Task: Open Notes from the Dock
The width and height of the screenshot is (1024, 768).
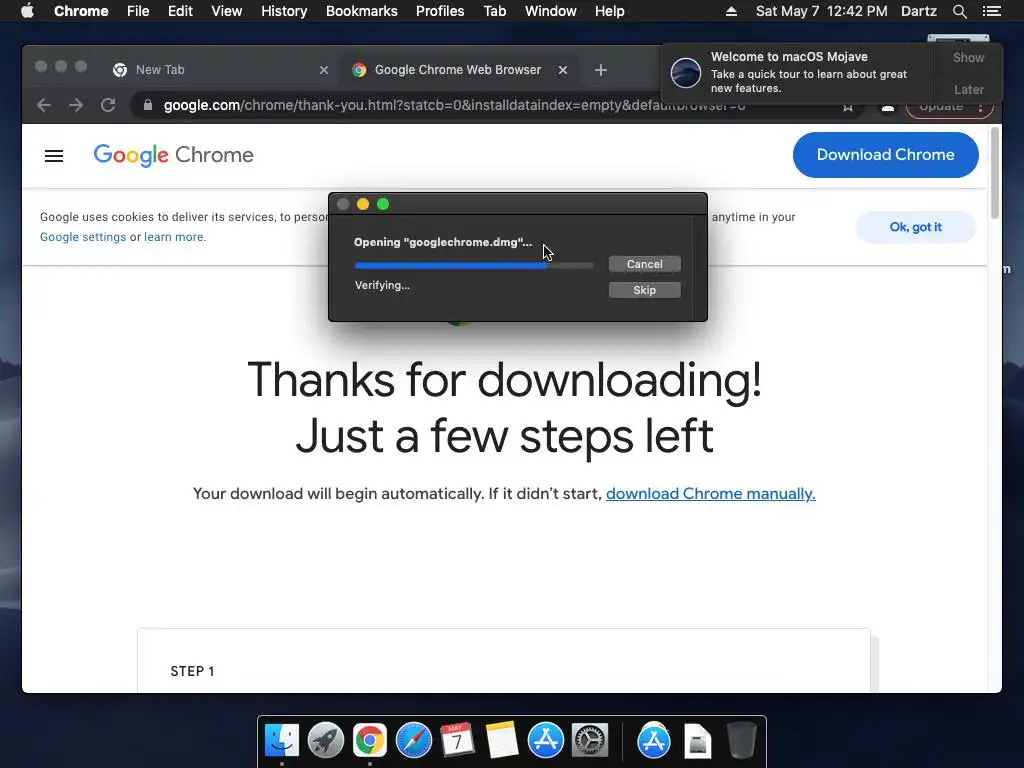Action: tap(502, 741)
